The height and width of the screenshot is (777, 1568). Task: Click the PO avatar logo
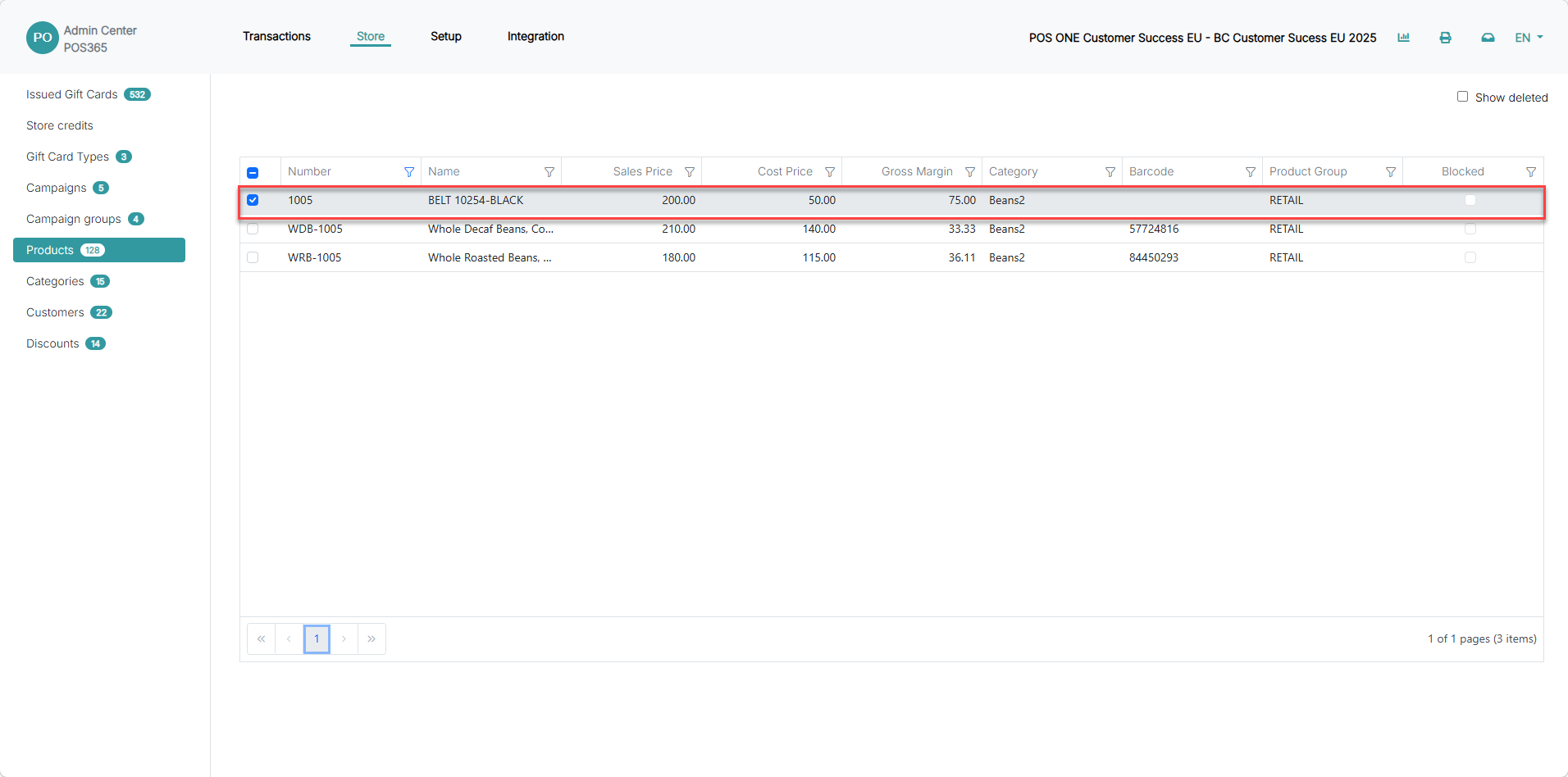[x=43, y=38]
